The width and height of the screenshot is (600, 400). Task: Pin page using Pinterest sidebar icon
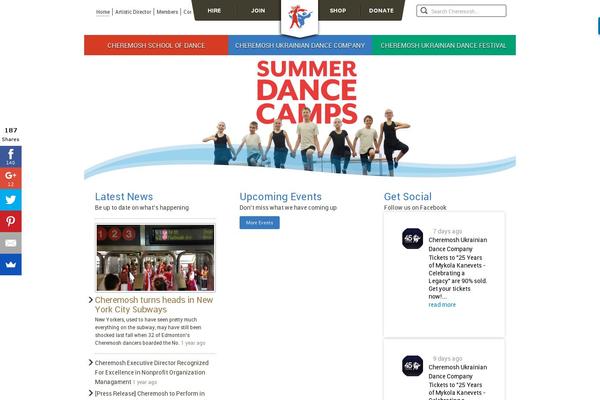click(x=11, y=221)
